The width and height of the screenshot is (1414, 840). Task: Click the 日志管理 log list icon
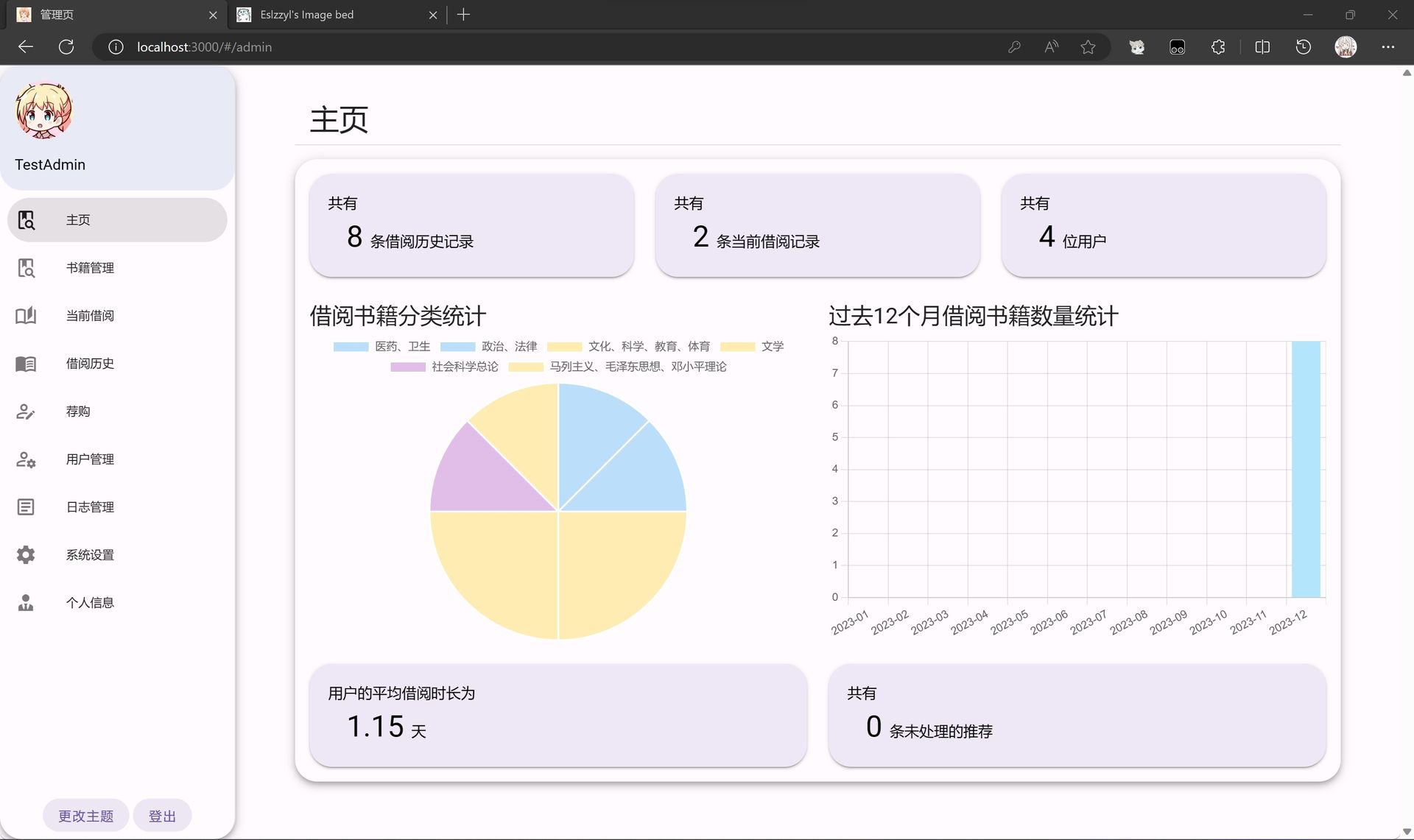click(26, 507)
